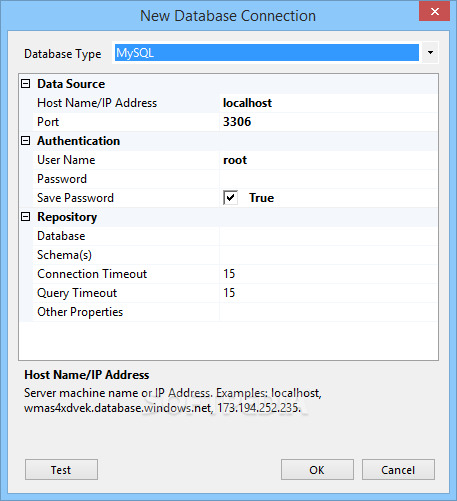Click the empty Schema(s) value field

click(x=328, y=255)
